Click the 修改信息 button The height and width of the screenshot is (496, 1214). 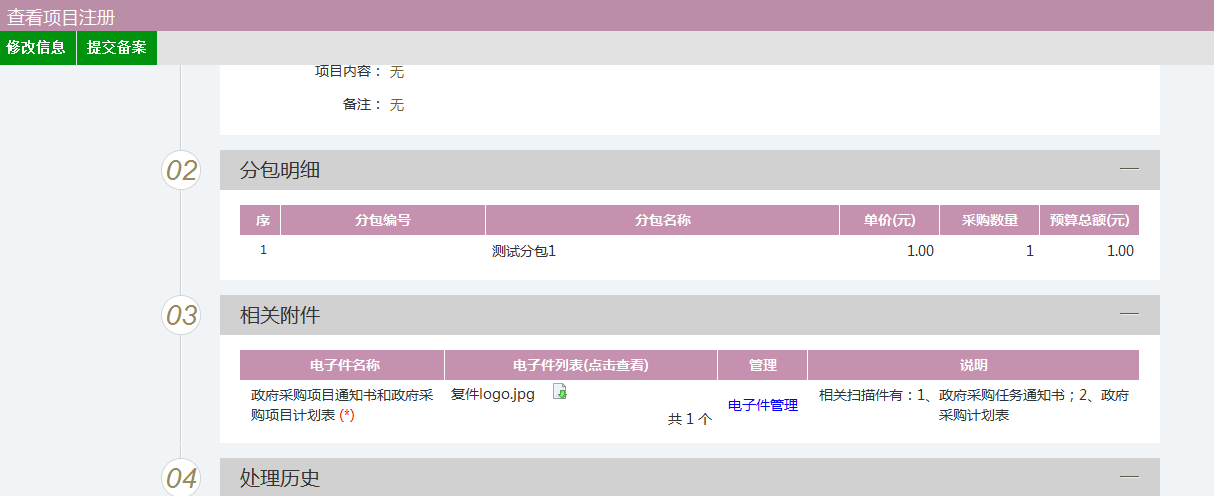(x=37, y=48)
